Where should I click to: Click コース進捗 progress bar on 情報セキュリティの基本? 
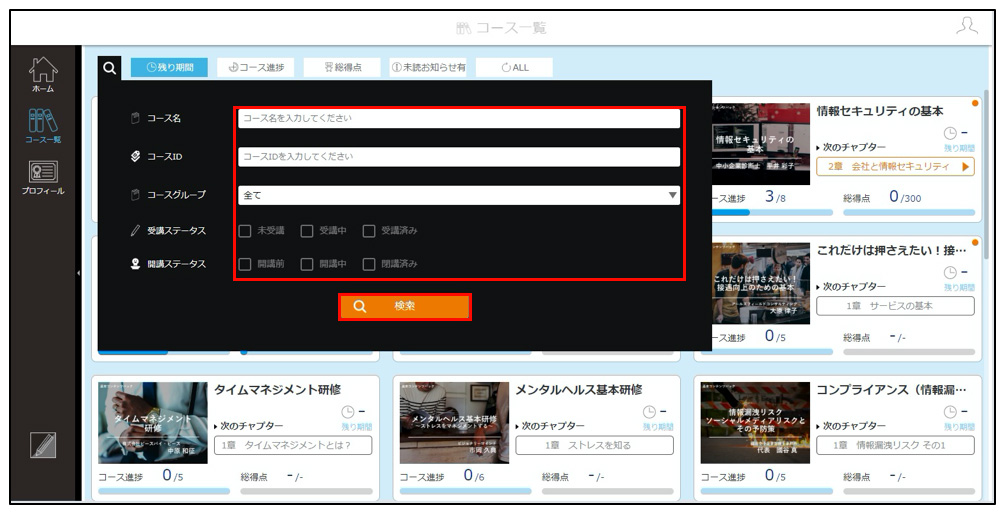coord(772,213)
